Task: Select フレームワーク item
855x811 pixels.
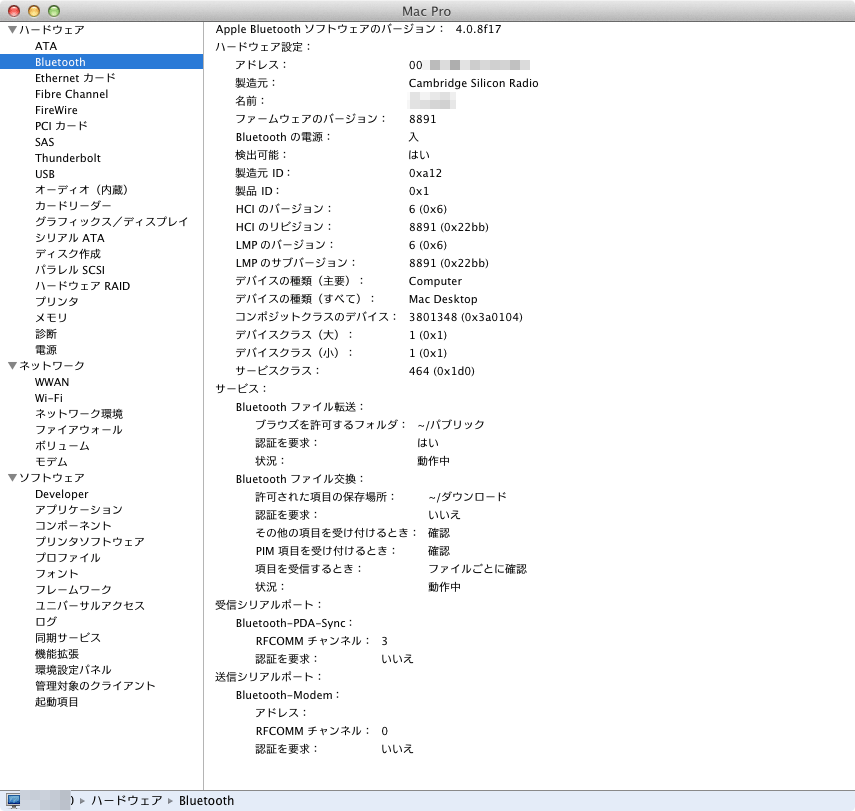Action: [73, 590]
